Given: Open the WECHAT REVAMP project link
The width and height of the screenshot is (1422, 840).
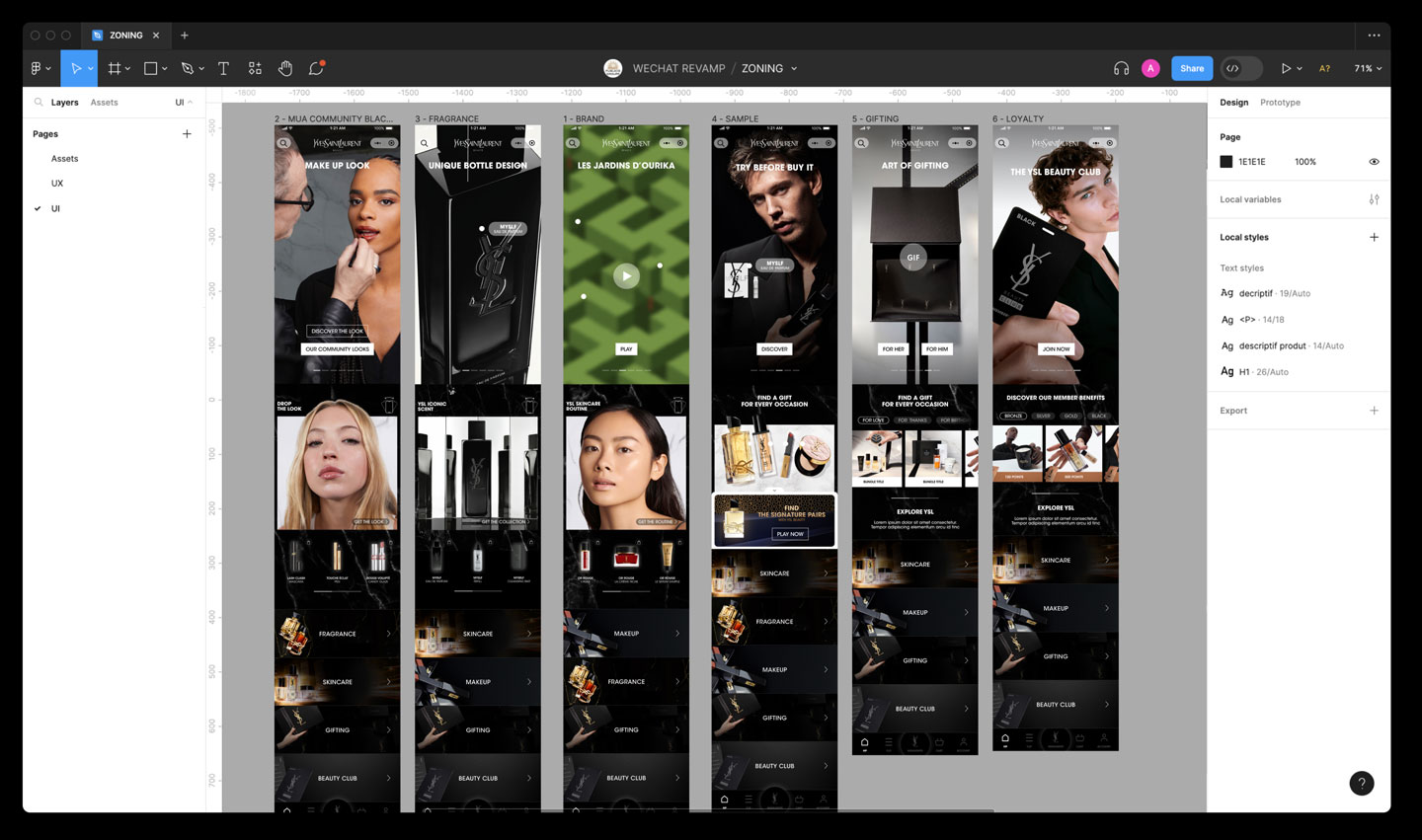Looking at the screenshot, I should tap(678, 68).
